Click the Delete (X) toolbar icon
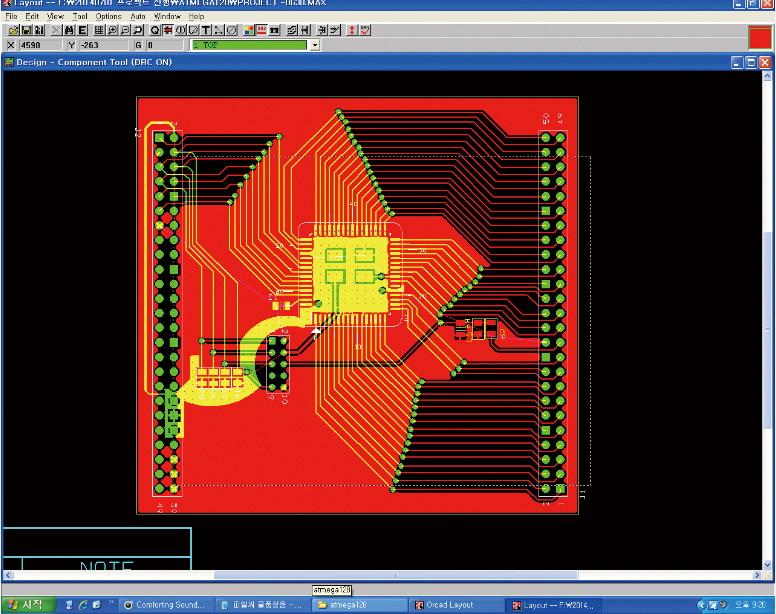The height and width of the screenshot is (614, 776). (56, 30)
